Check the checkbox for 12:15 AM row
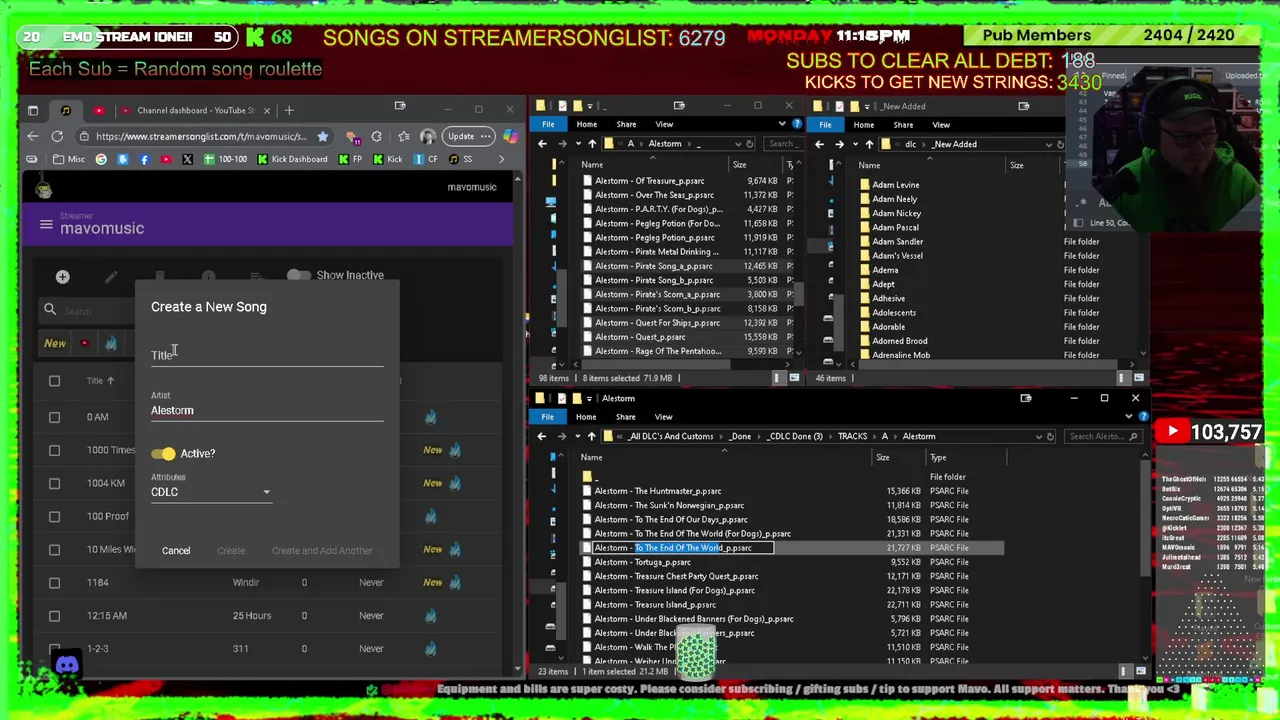 [x=55, y=615]
